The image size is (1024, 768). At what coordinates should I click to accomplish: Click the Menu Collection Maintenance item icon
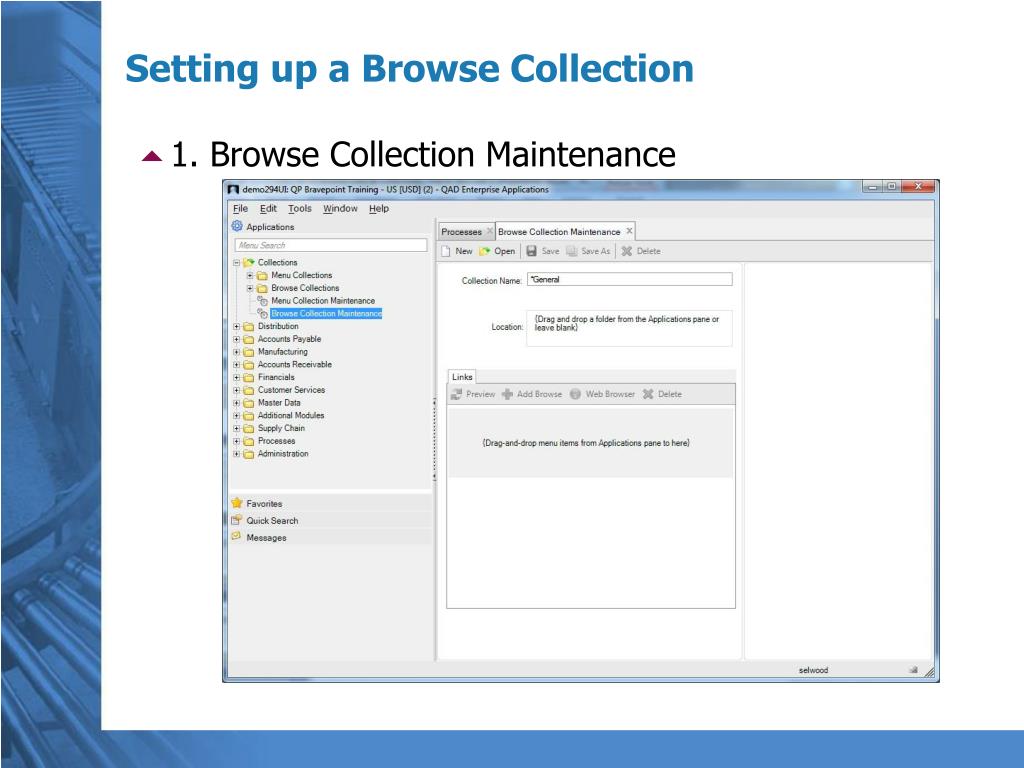click(263, 300)
